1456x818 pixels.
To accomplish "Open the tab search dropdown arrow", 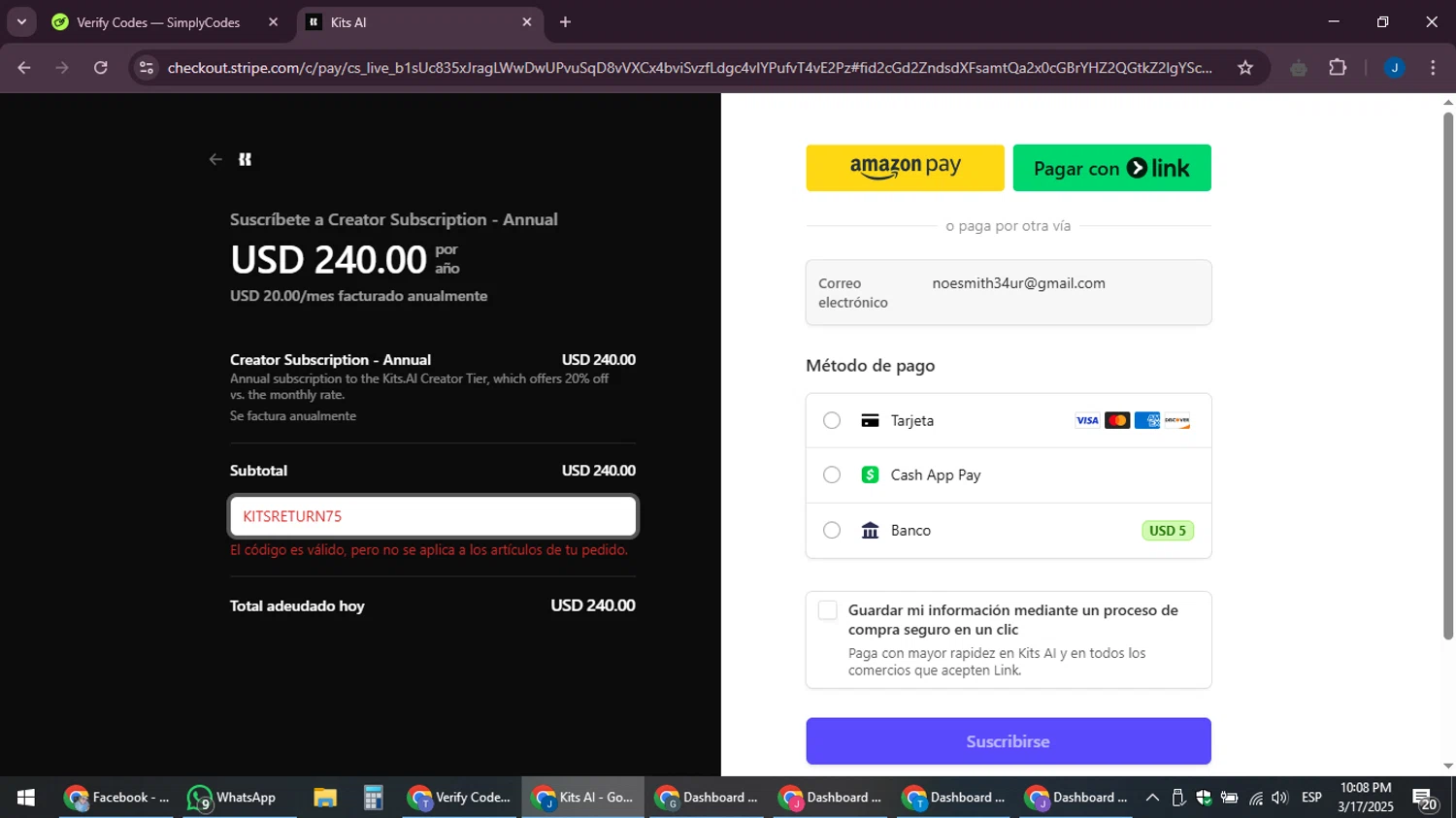I will [21, 22].
